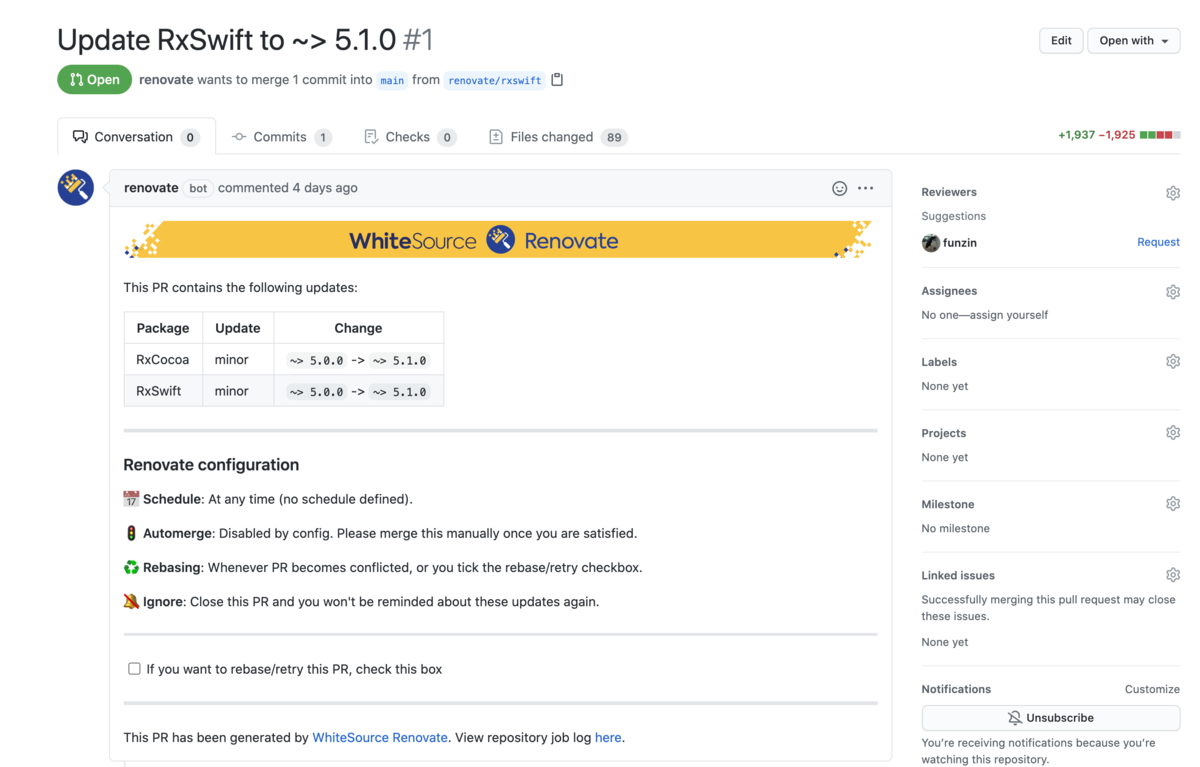Click Milestone gear icon
The height and width of the screenshot is (767, 1200).
point(1173,504)
